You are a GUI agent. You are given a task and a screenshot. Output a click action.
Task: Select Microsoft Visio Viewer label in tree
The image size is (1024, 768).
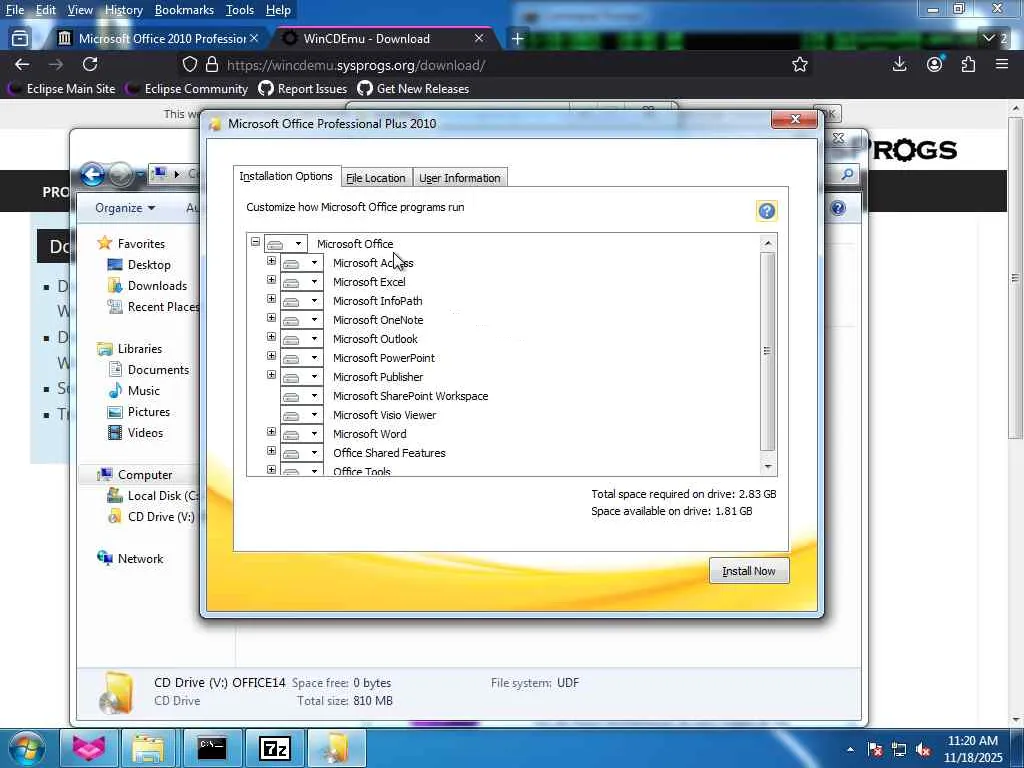click(x=384, y=415)
